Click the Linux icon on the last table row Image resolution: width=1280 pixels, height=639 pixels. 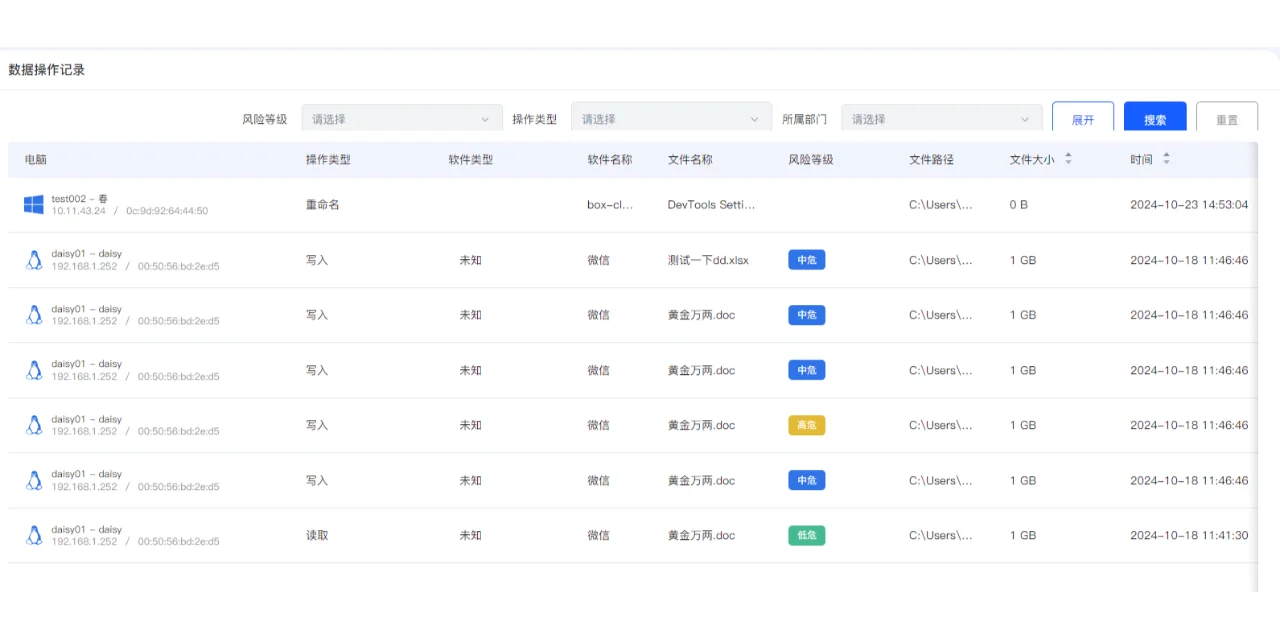point(33,534)
